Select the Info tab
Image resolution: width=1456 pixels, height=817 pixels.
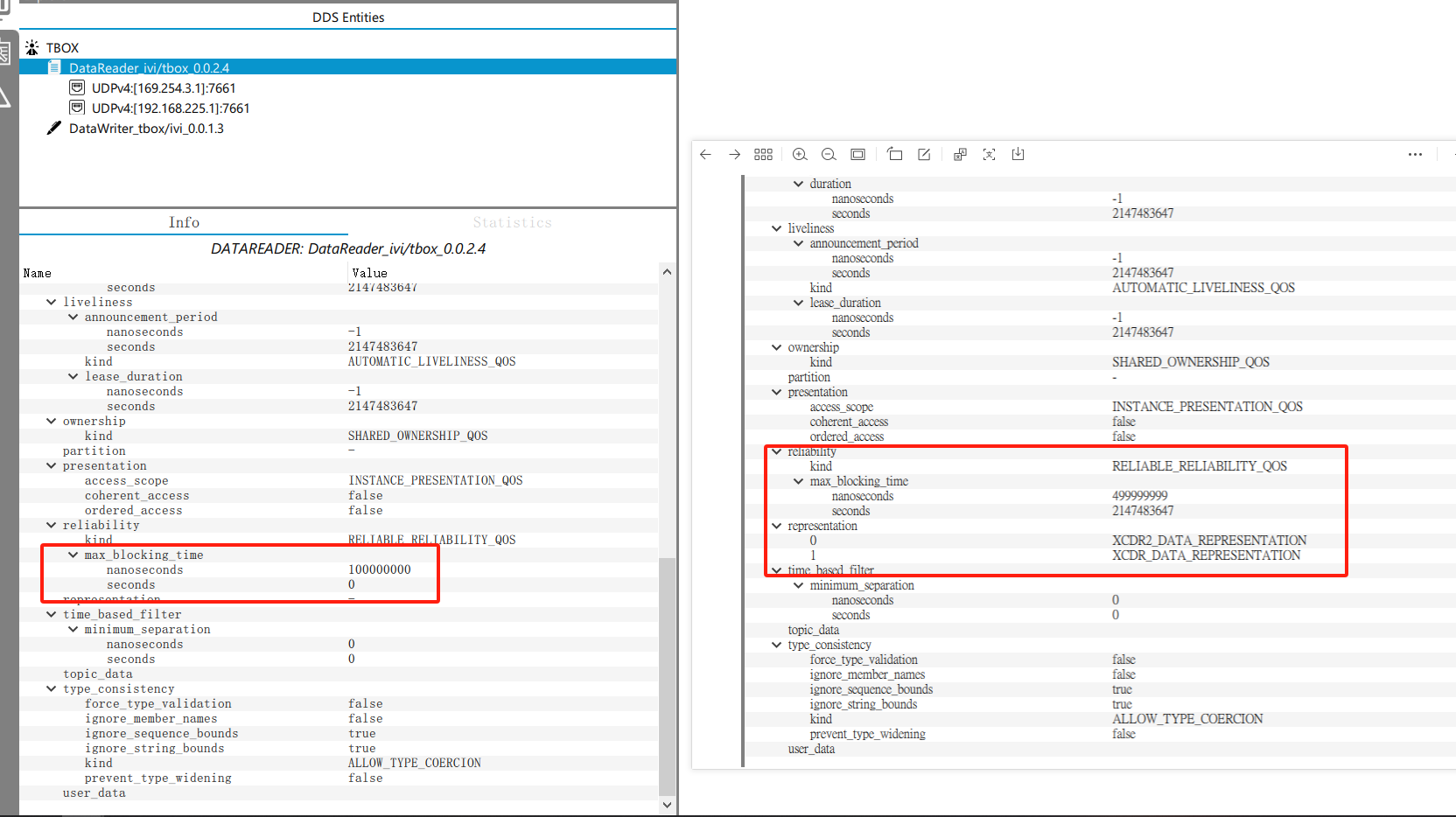pos(184,222)
